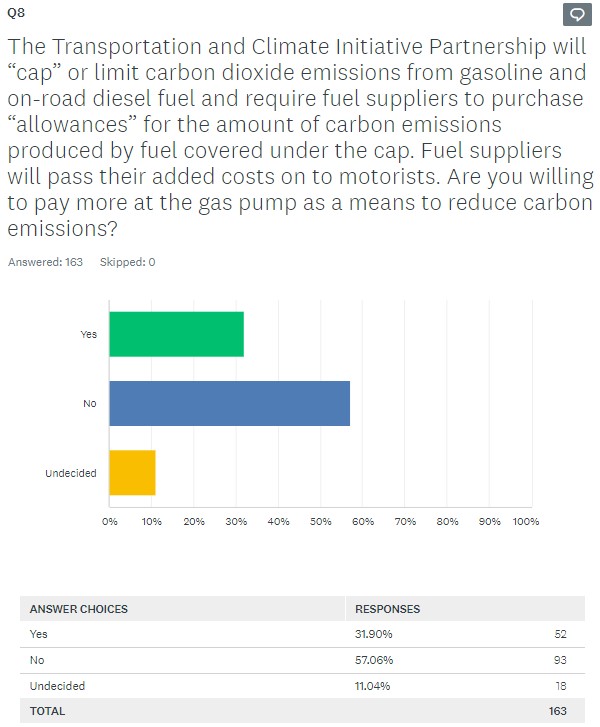Viewport: 600px width, 727px height.
Task: Select the Responses column header
Action: 388,609
